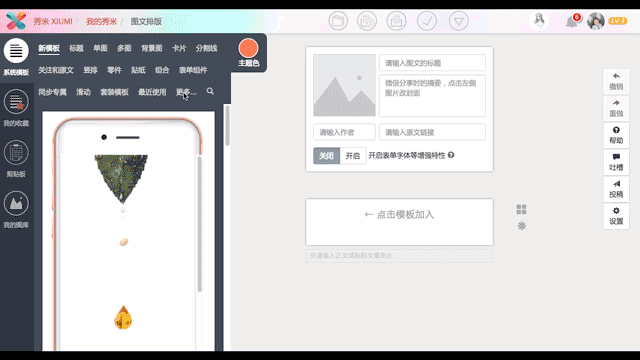The image size is (640, 360).
Task: Switch to 卡片 templates tab
Action: 179,49
